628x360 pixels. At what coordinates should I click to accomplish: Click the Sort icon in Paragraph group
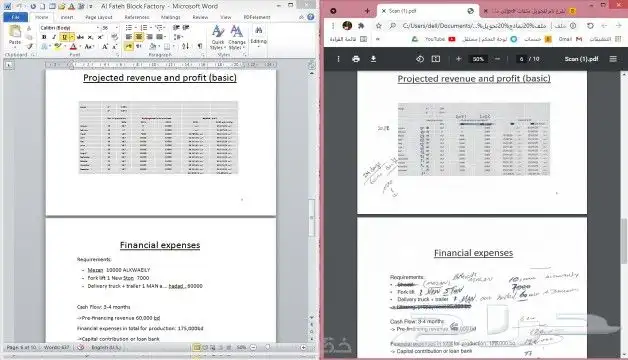pyautogui.click(x=185, y=46)
